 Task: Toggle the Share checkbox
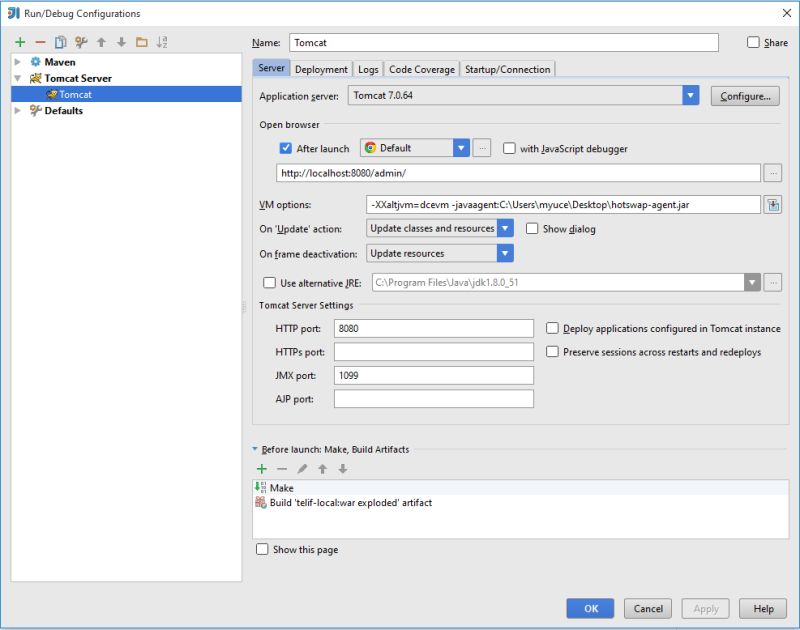click(x=753, y=42)
